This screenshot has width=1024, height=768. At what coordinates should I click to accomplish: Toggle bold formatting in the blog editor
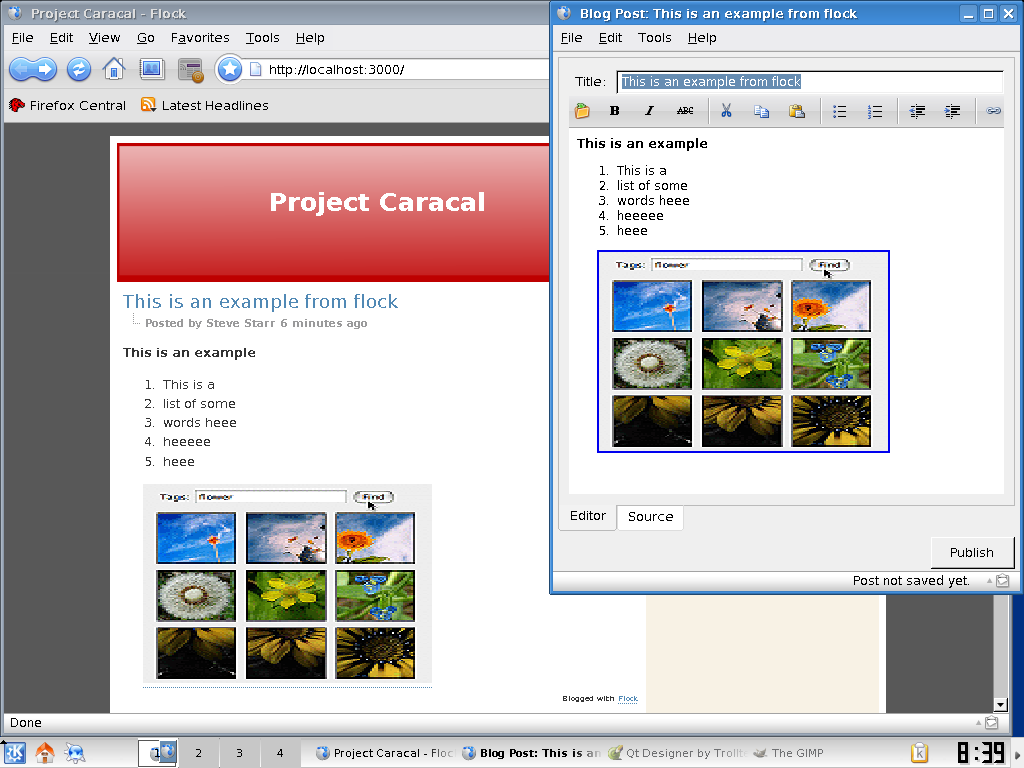click(614, 111)
